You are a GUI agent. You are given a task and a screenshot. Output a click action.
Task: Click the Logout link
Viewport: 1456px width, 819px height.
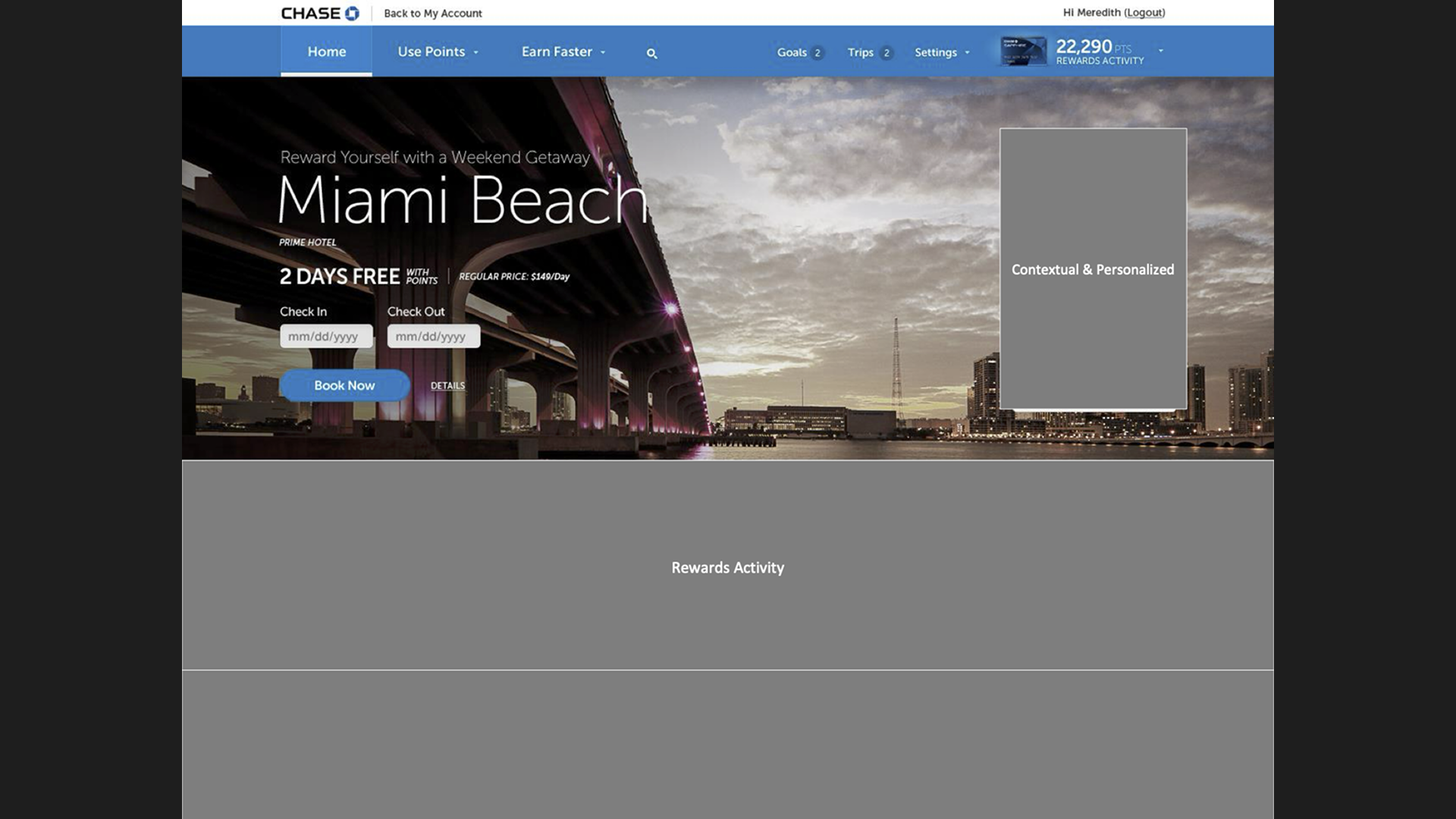coord(1144,13)
